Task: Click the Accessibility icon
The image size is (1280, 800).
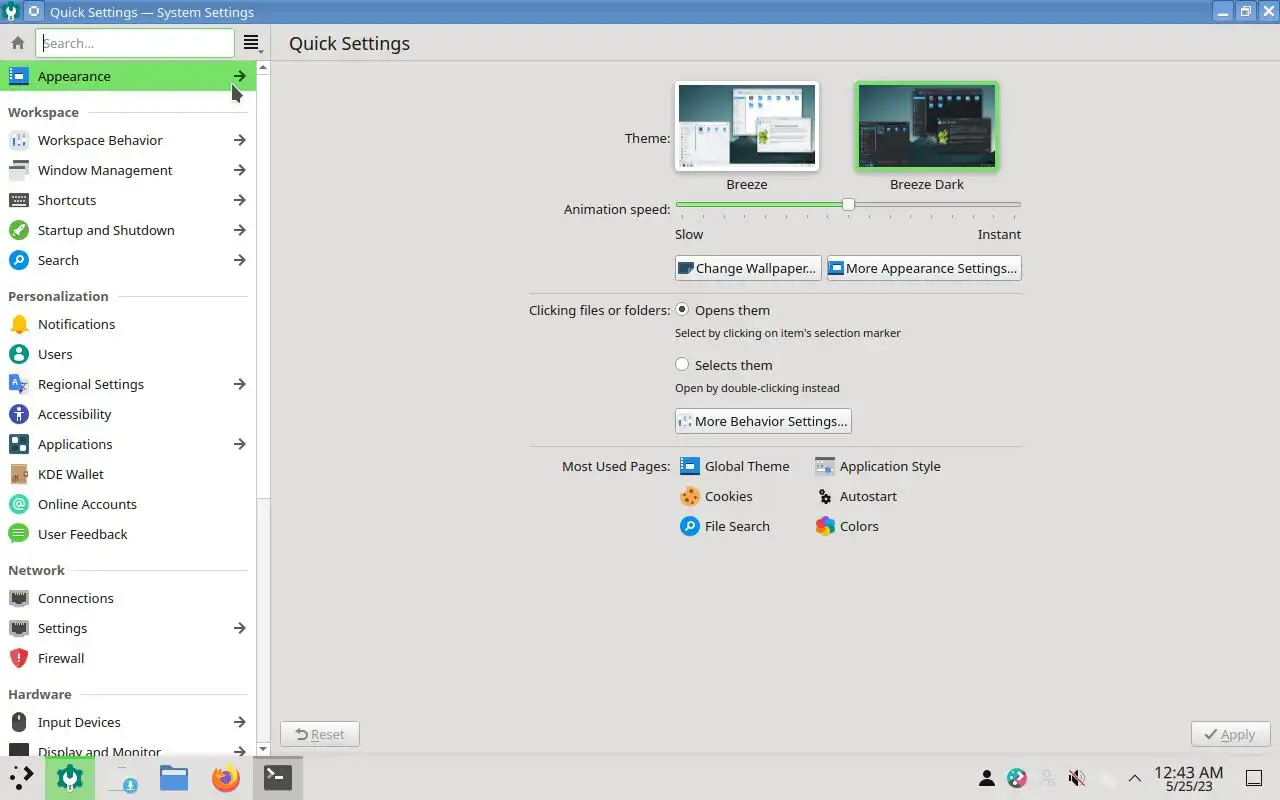Action: coord(18,414)
